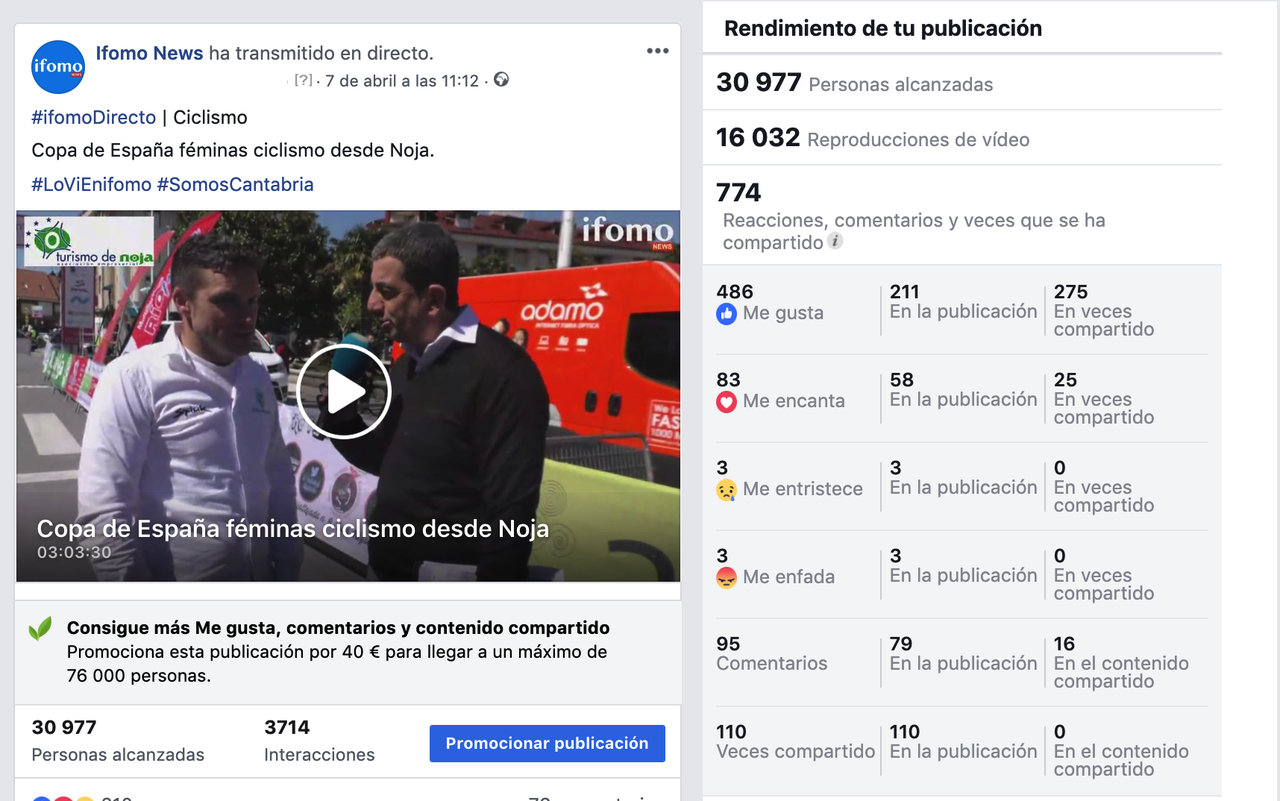
Task: Click the Me enfada angry face icon
Action: pos(727,577)
